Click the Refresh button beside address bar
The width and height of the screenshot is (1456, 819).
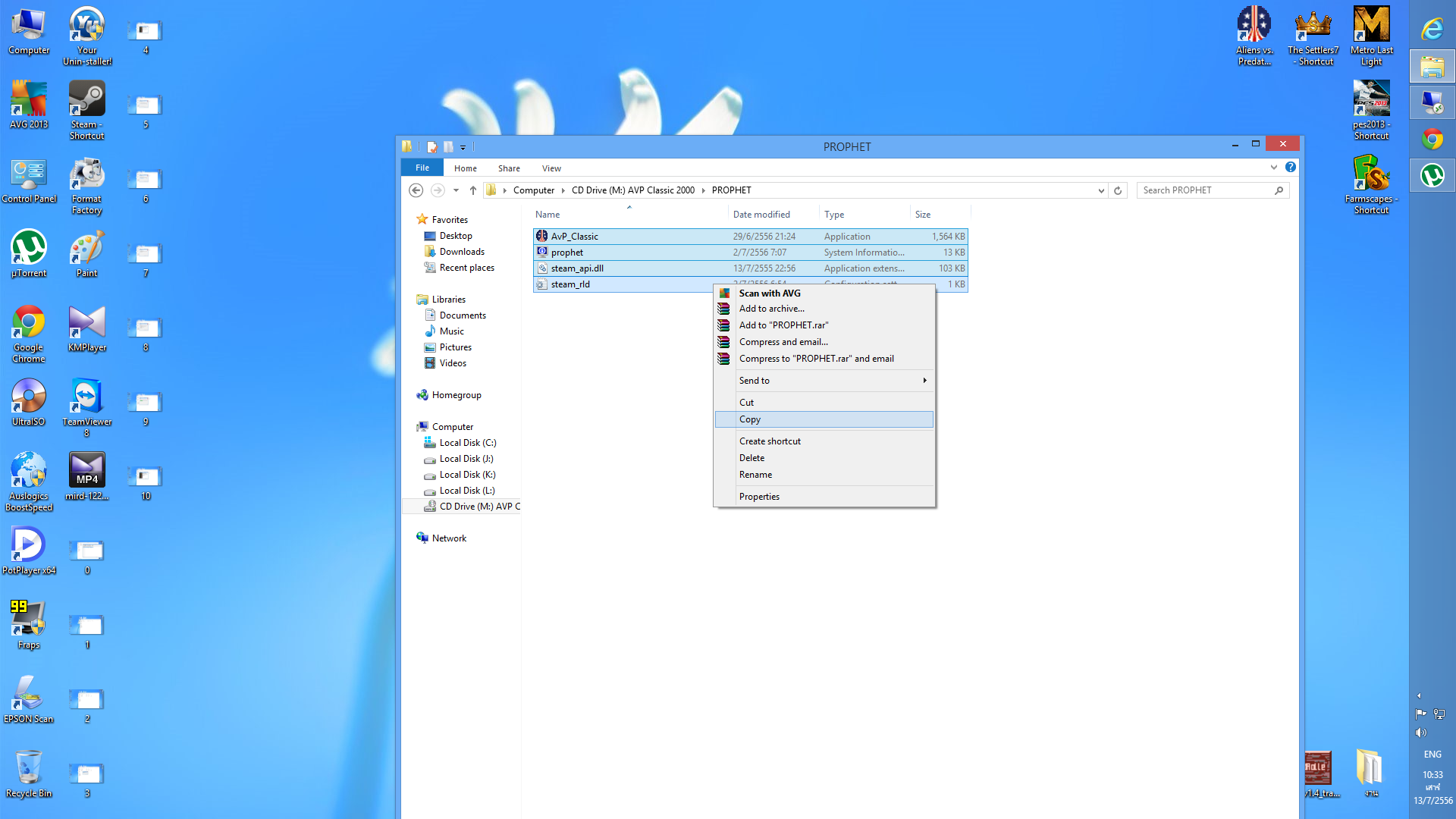(x=1118, y=190)
